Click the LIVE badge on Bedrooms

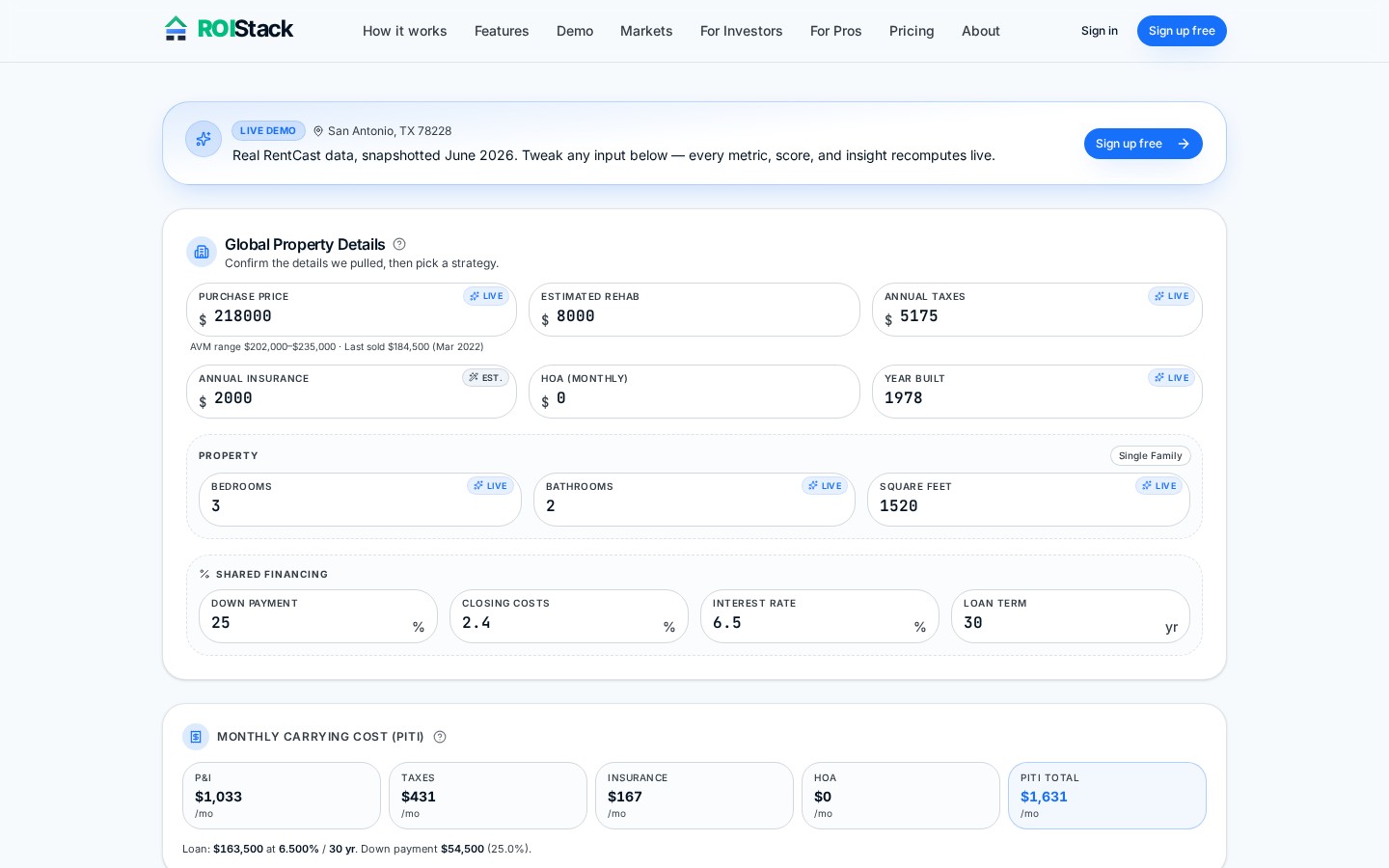490,486
